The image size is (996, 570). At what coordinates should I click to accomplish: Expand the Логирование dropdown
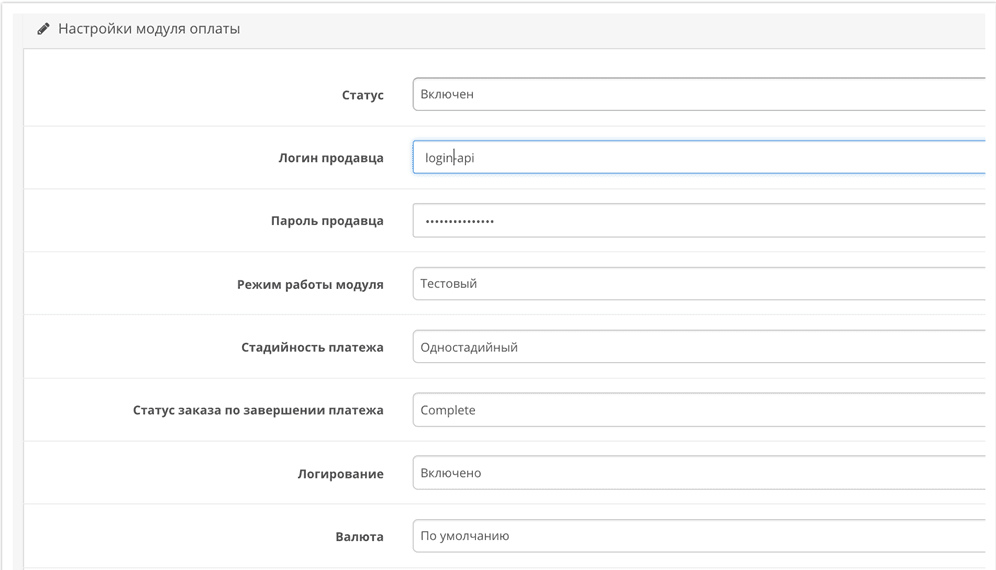(698, 473)
